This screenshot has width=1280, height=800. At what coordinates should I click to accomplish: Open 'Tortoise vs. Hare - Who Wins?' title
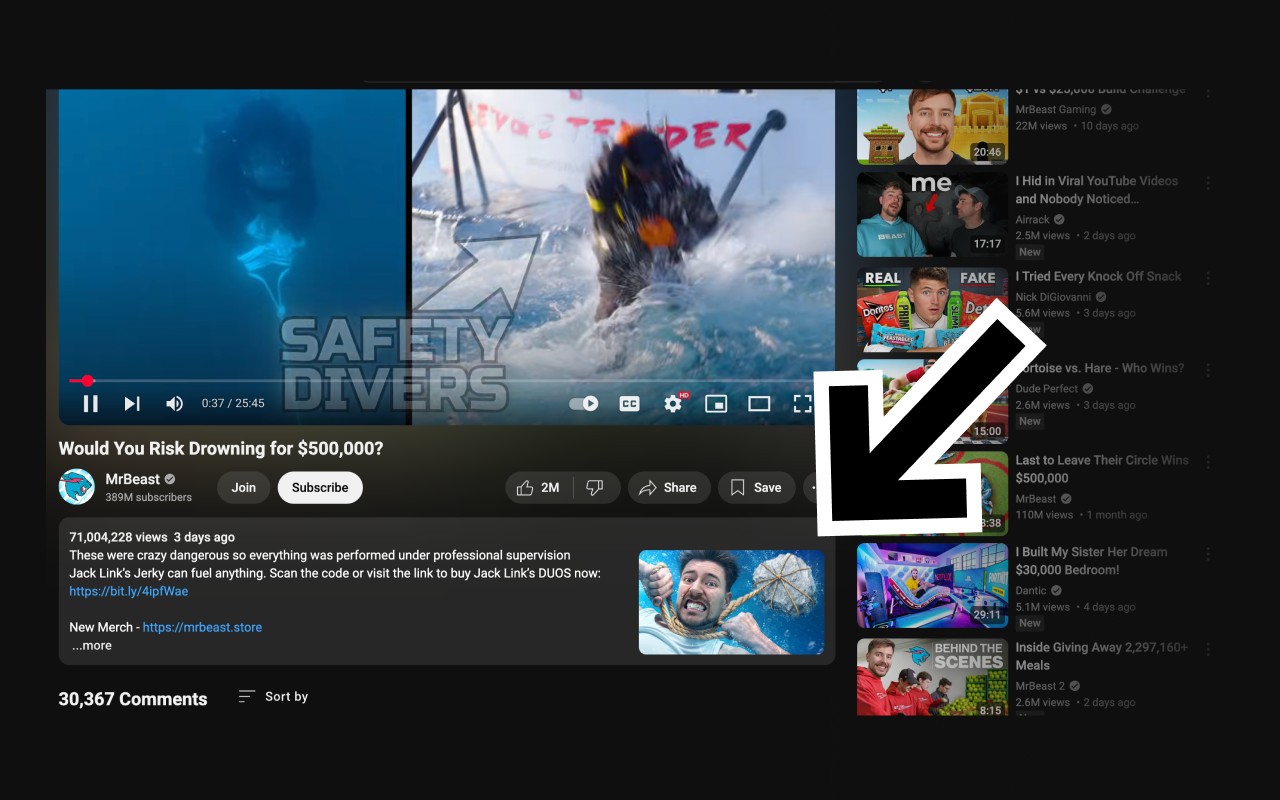pyautogui.click(x=1100, y=368)
